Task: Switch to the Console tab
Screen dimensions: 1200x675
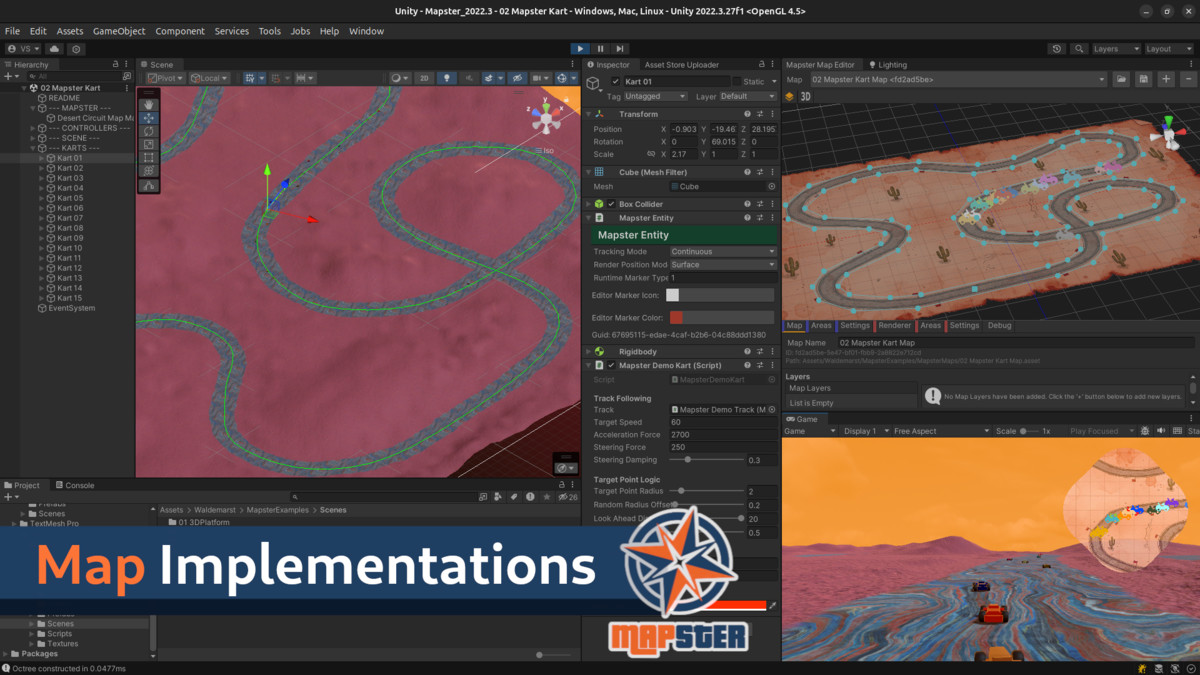Action: click(74, 485)
